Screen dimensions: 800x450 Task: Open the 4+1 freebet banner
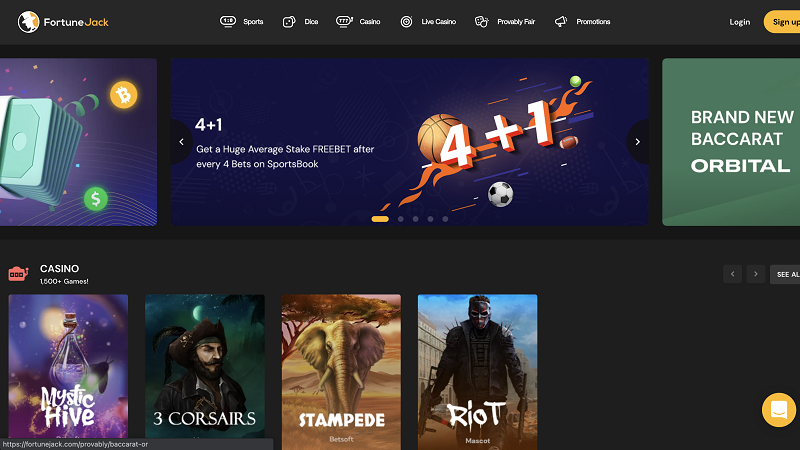[x=410, y=142]
